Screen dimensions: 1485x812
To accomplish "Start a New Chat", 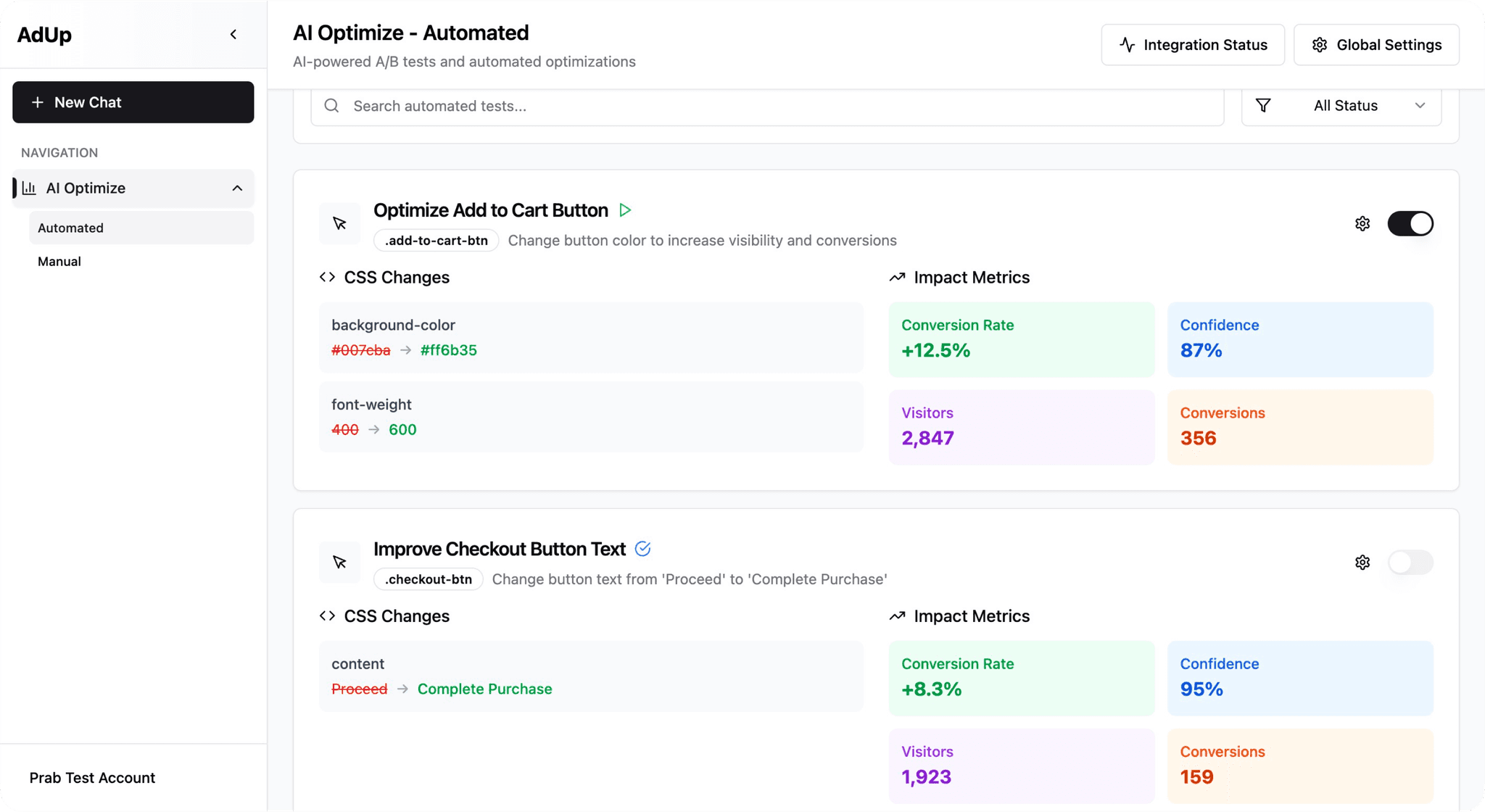I will [133, 102].
